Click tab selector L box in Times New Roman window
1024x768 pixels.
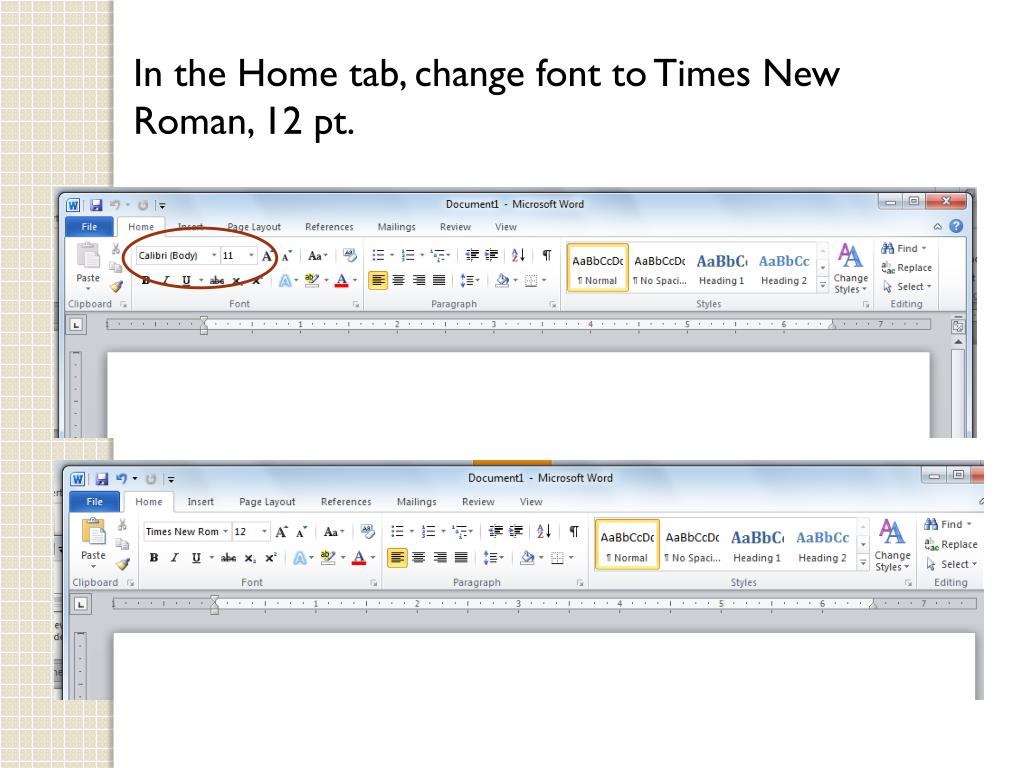80,604
